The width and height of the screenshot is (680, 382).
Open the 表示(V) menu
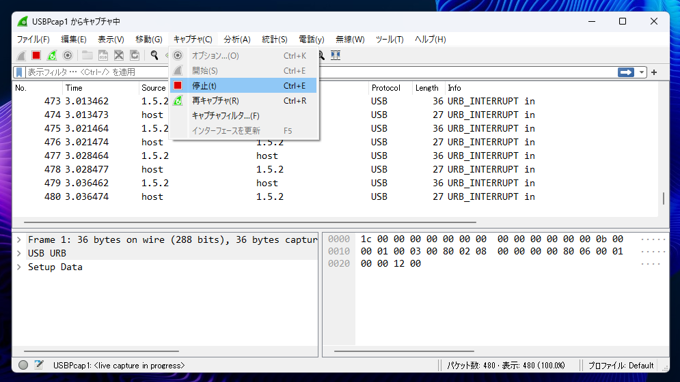(111, 39)
